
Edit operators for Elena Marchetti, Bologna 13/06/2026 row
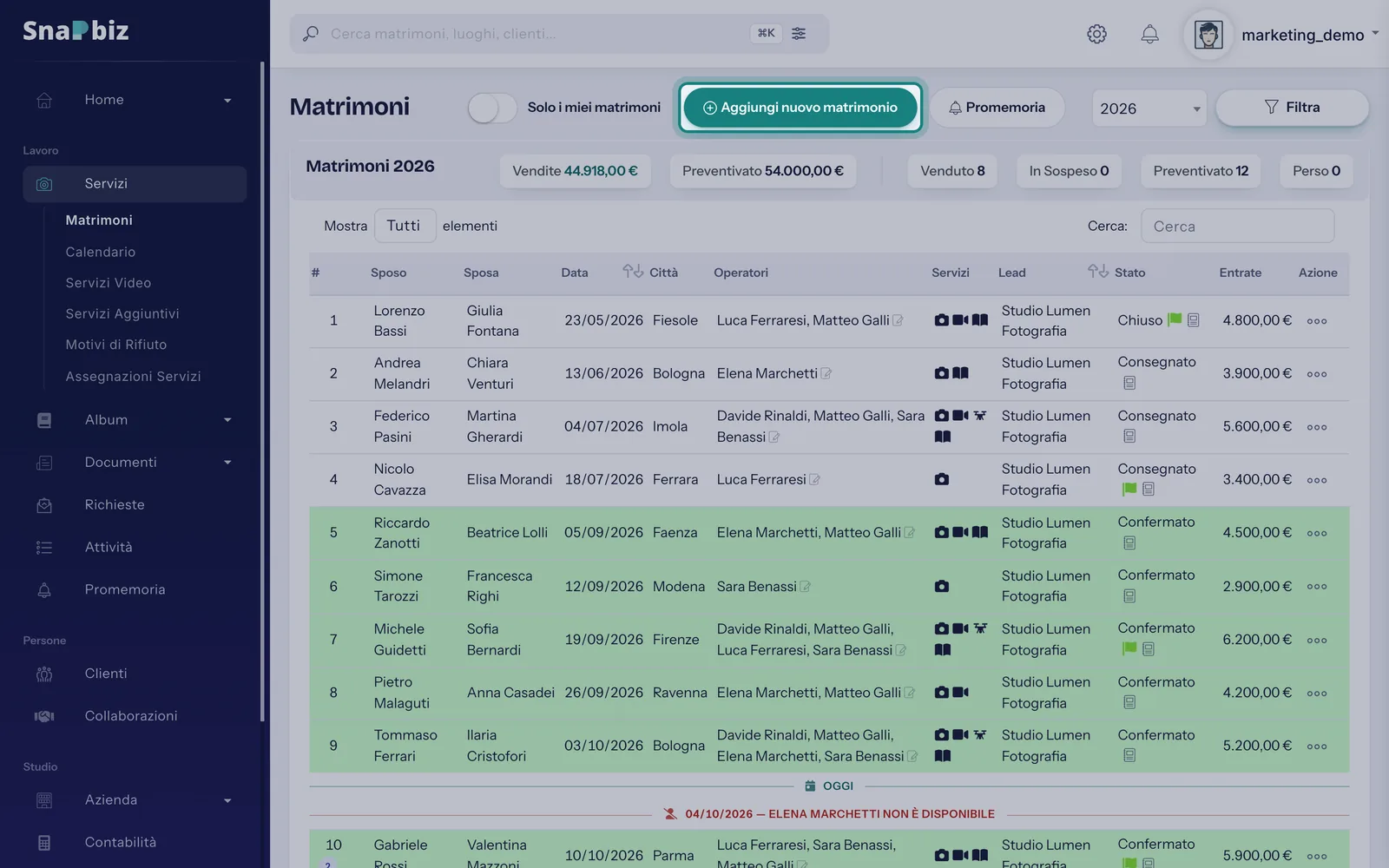(826, 373)
